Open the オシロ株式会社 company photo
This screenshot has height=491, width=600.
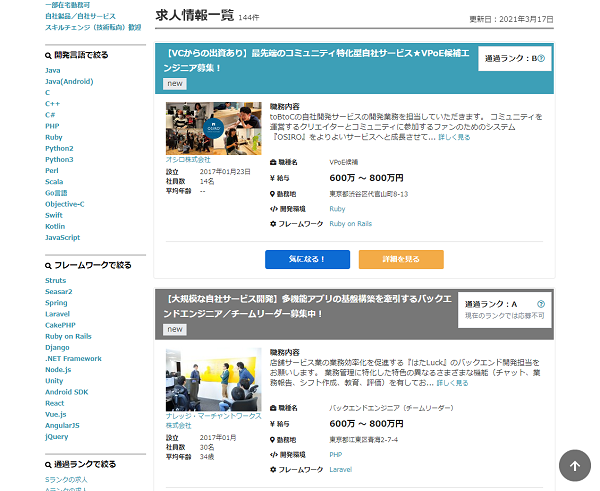[x=200, y=128]
